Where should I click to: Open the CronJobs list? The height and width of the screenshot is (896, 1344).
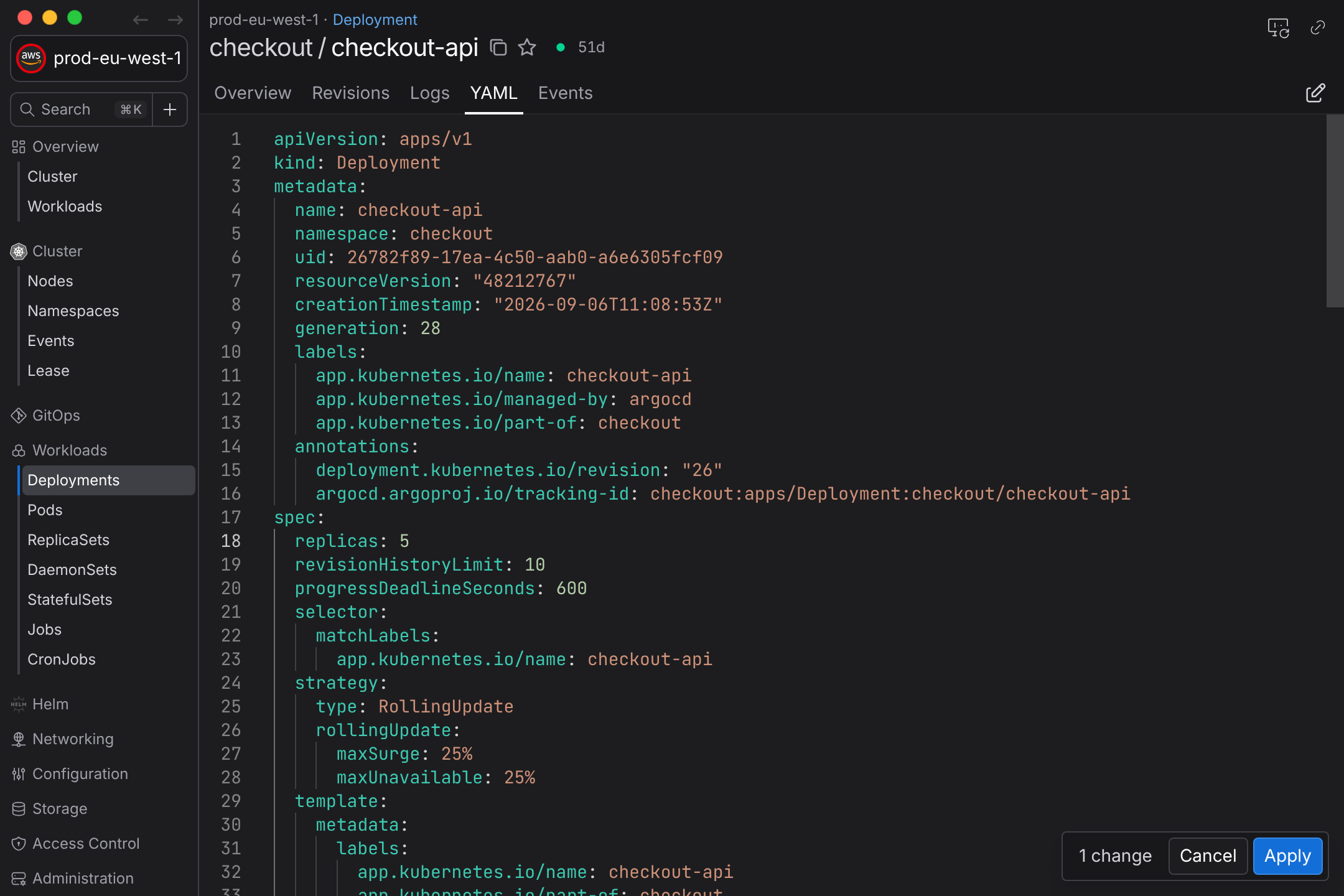click(62, 660)
